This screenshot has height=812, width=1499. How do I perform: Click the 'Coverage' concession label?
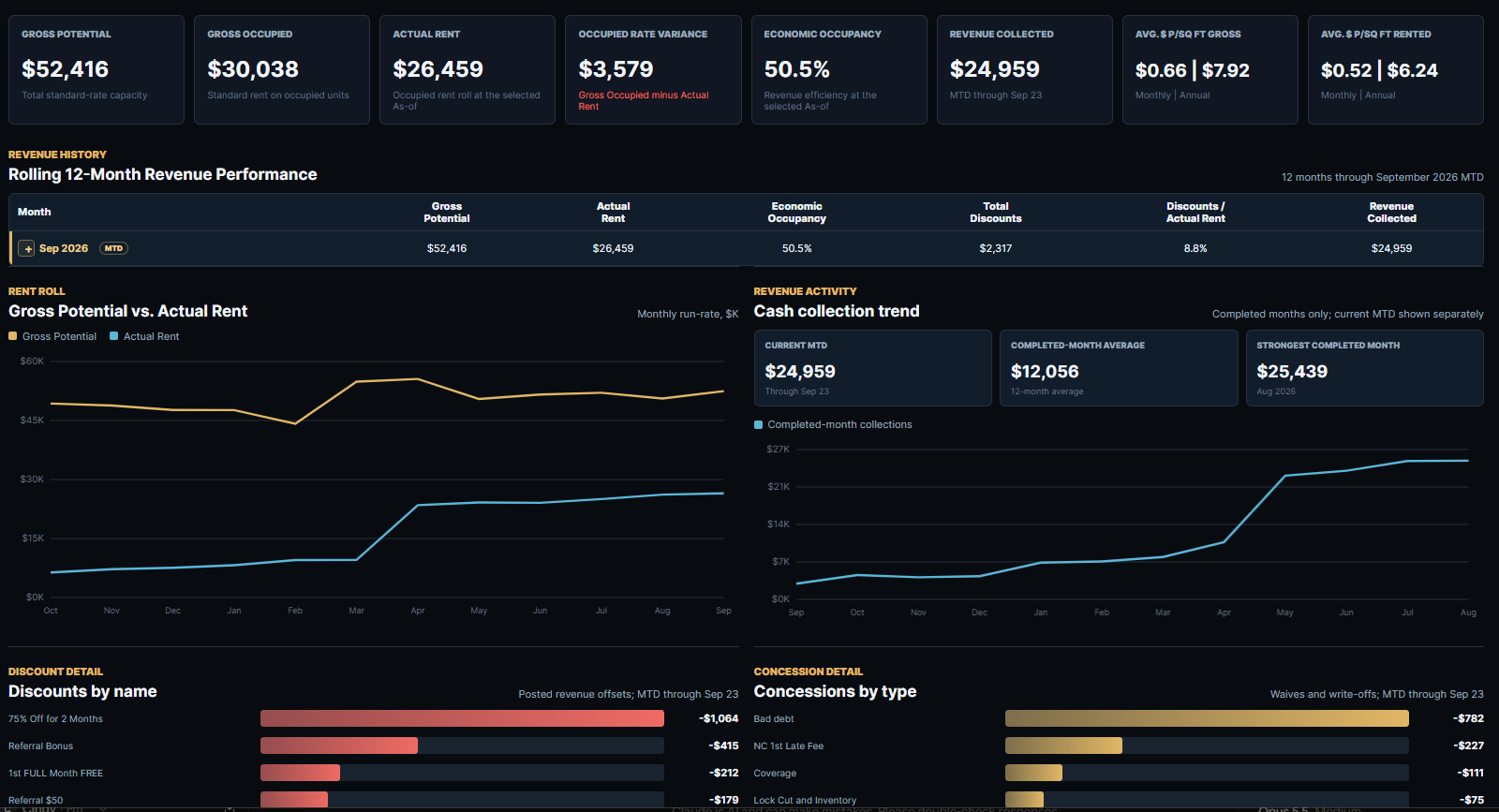point(775,774)
